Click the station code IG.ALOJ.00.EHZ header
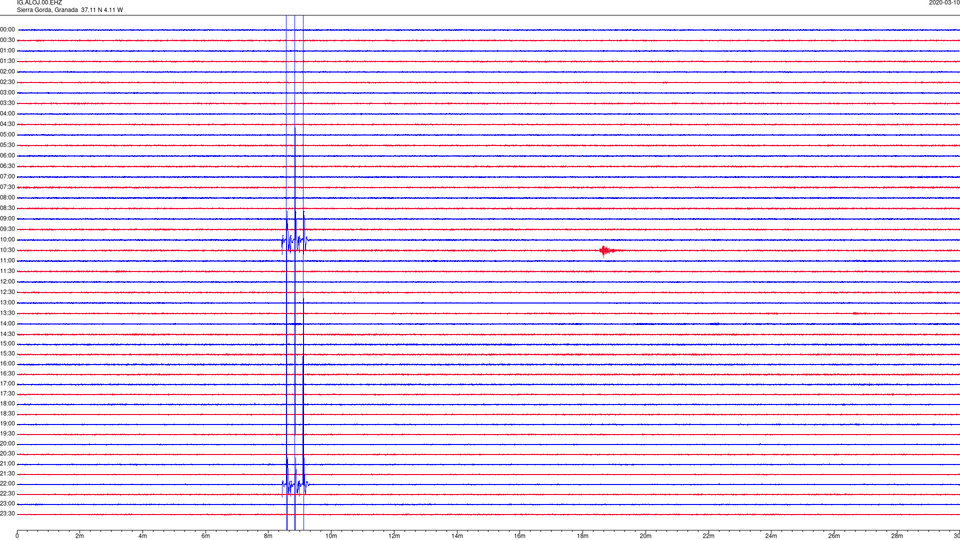Screen dimensions: 960x540 pos(39,2)
